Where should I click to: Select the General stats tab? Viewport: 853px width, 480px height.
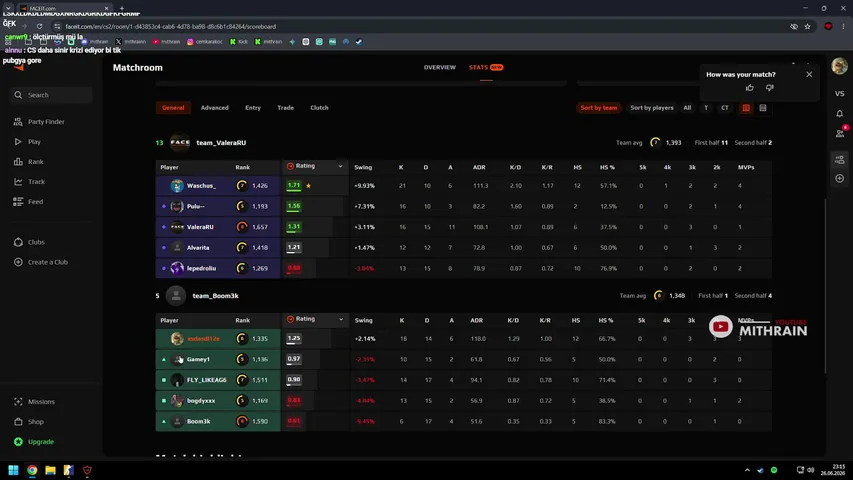point(173,108)
